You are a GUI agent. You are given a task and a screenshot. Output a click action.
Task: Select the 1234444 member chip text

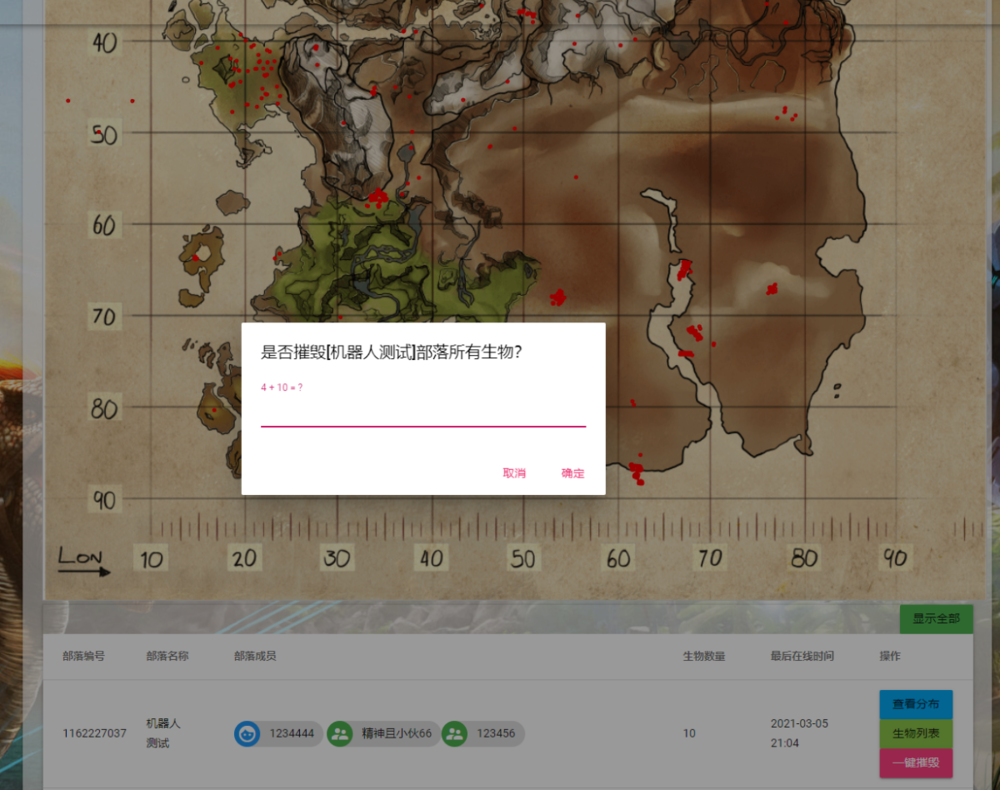[x=291, y=734]
